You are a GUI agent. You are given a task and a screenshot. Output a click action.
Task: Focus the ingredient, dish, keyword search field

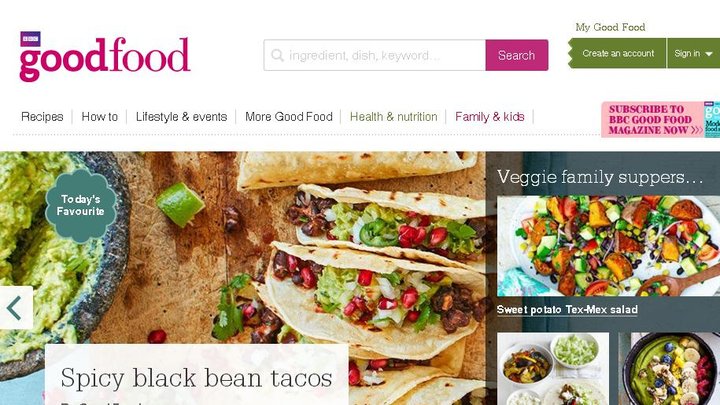(375, 55)
